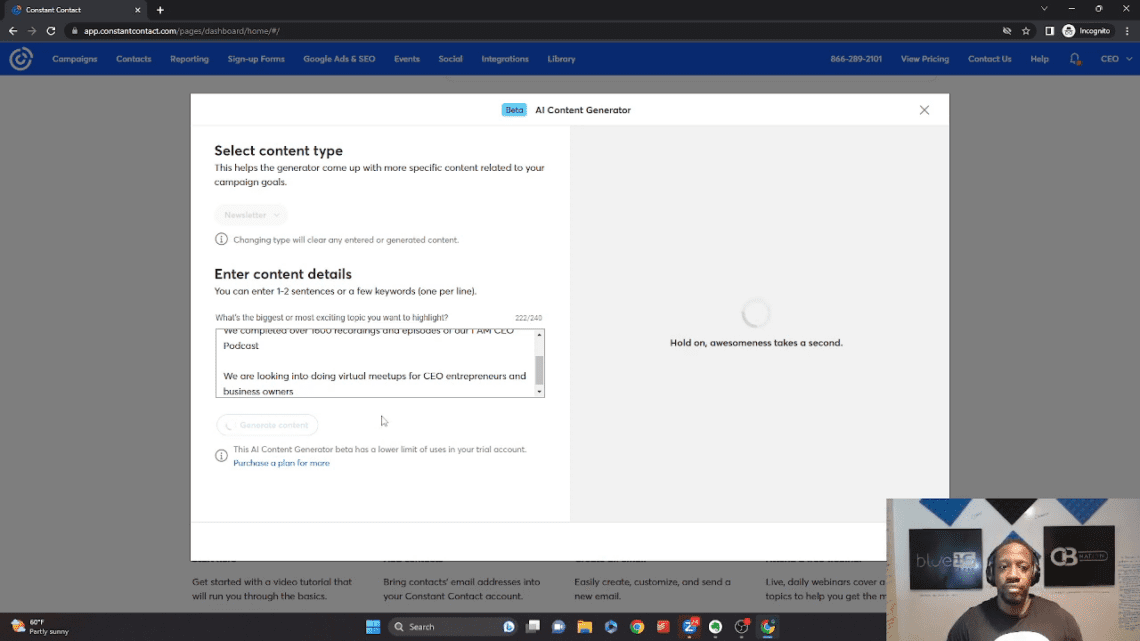
Task: Open the Sign-up Forms menu
Action: click(256, 59)
